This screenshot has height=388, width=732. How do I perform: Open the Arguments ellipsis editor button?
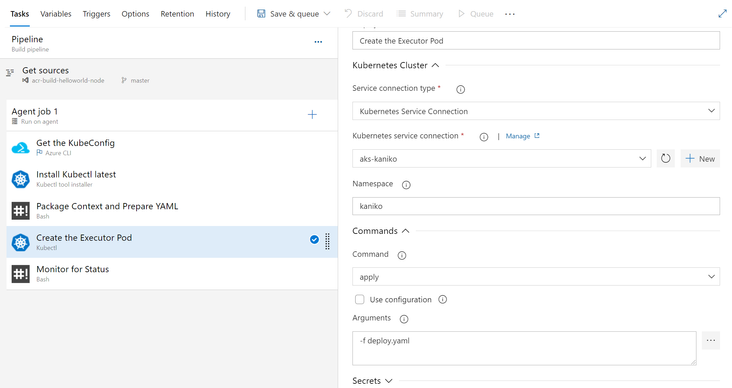(711, 340)
